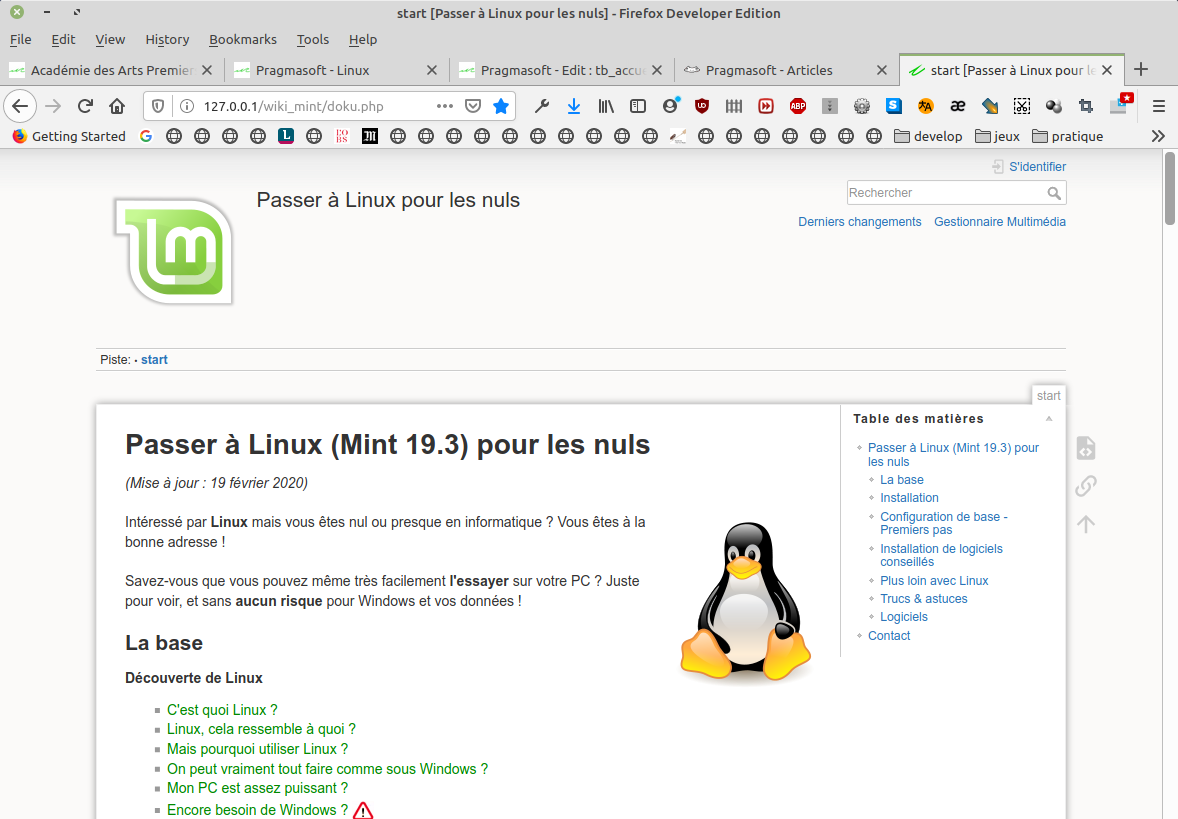Click the æ extension icon

(957, 106)
